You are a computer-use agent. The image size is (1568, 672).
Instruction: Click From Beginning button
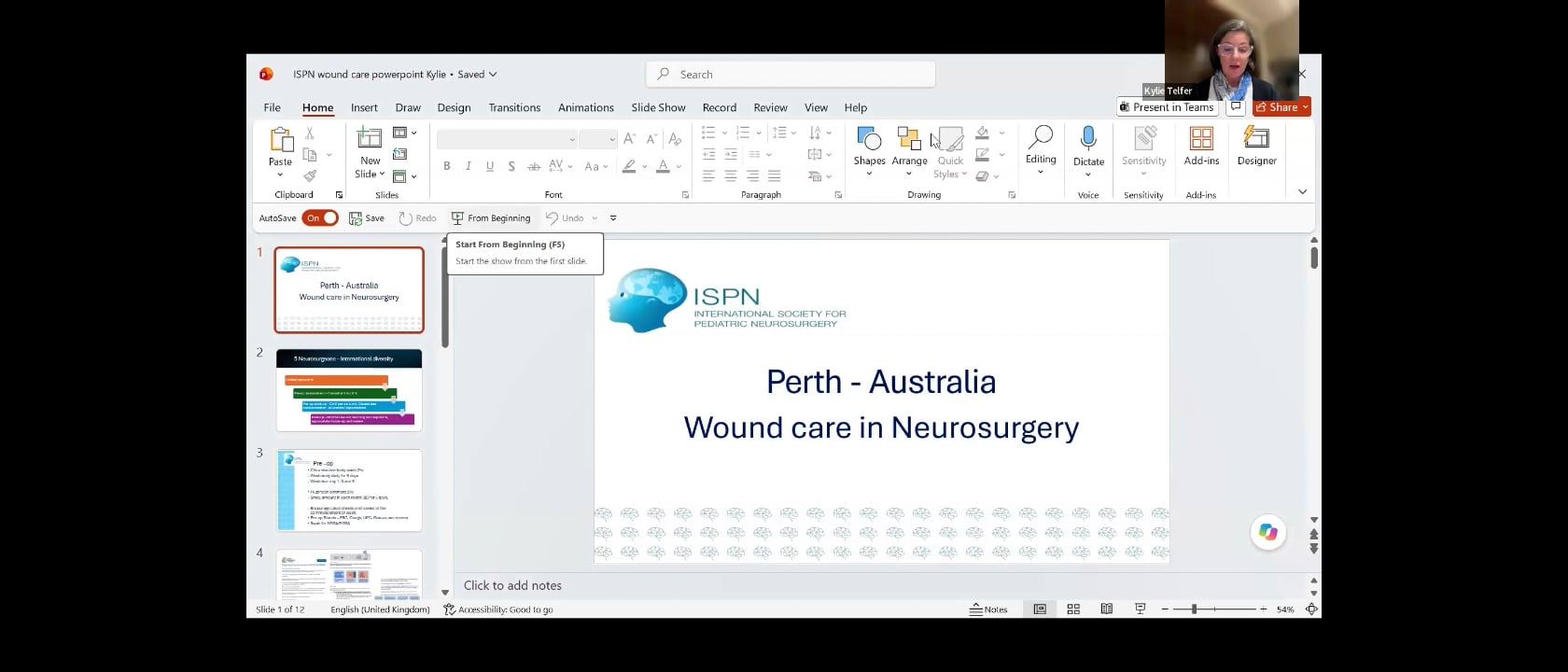tap(491, 218)
